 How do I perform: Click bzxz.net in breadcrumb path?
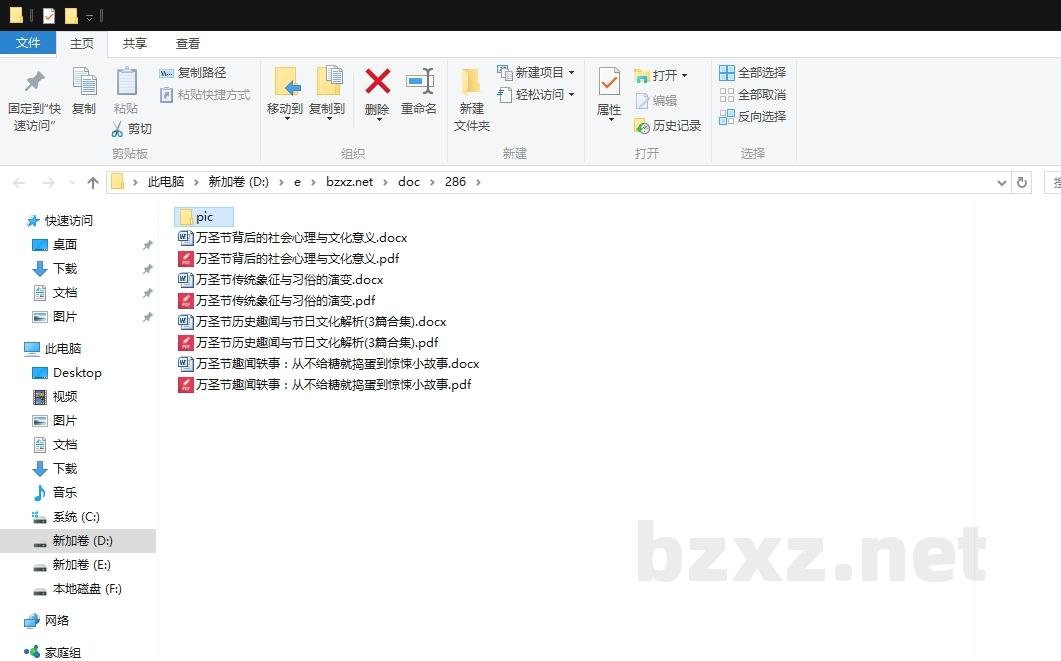349,182
